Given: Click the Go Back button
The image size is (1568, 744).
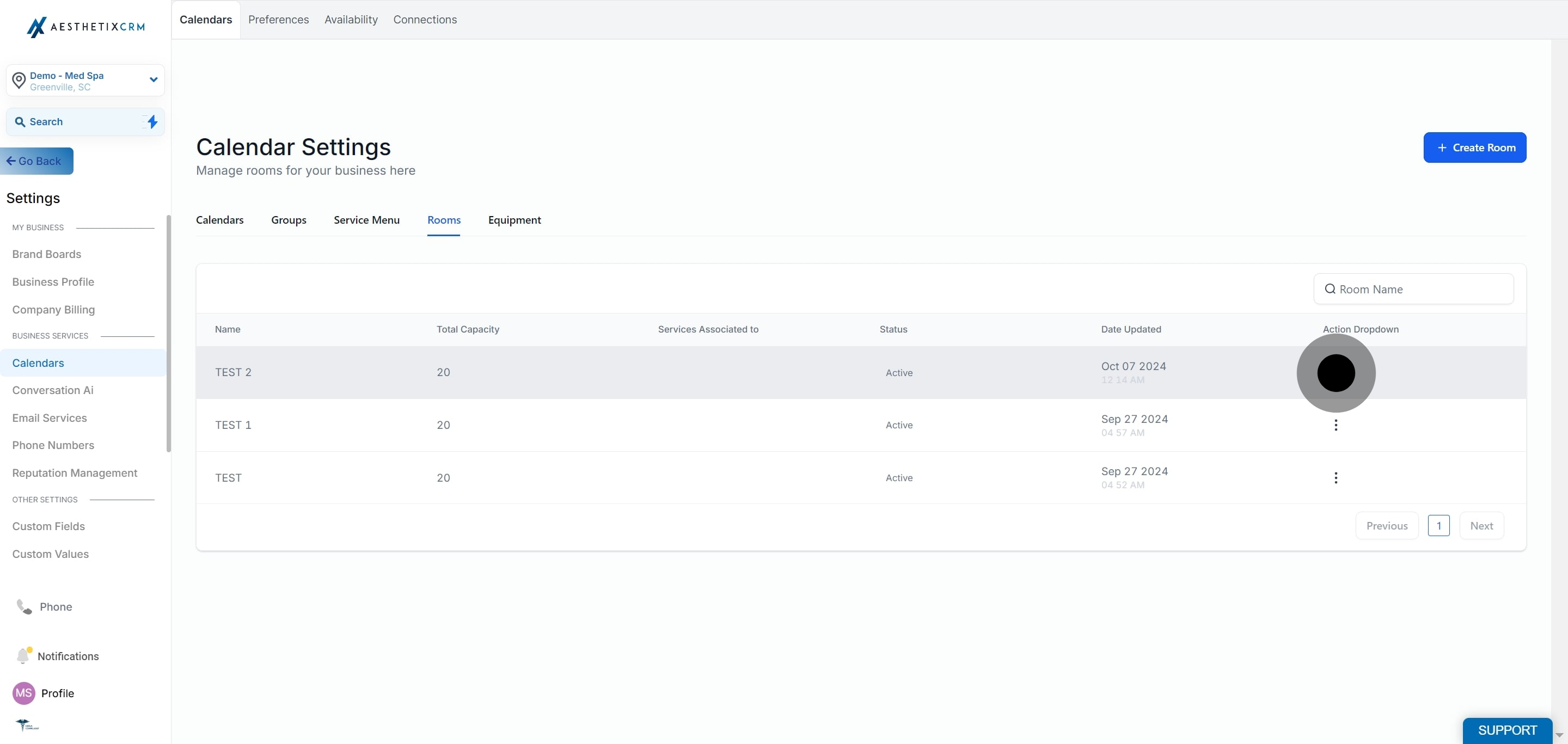Looking at the screenshot, I should point(36,161).
